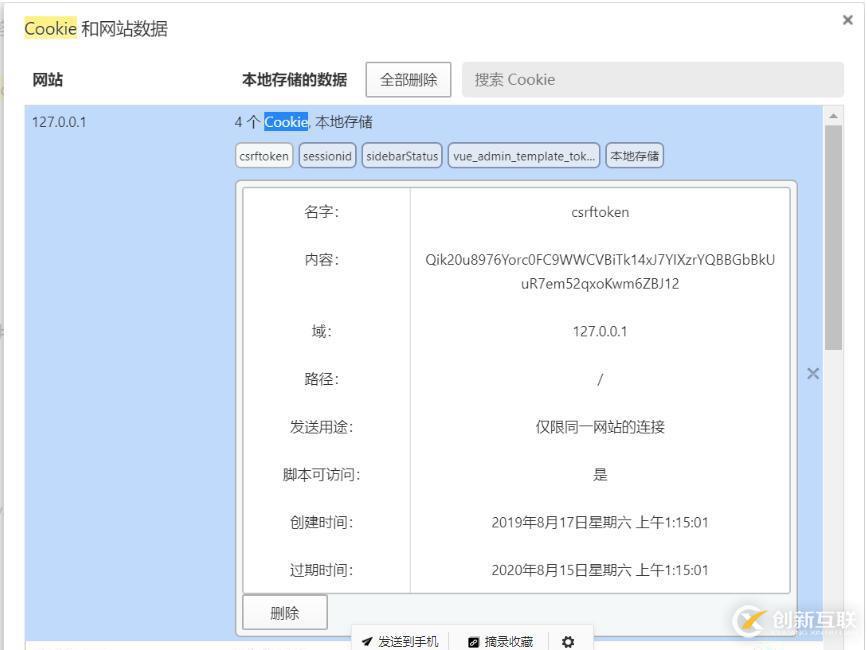This screenshot has height=650, width=867.
Task: Click the 发送到手机 send-to-phone icon
Action: coord(367,641)
